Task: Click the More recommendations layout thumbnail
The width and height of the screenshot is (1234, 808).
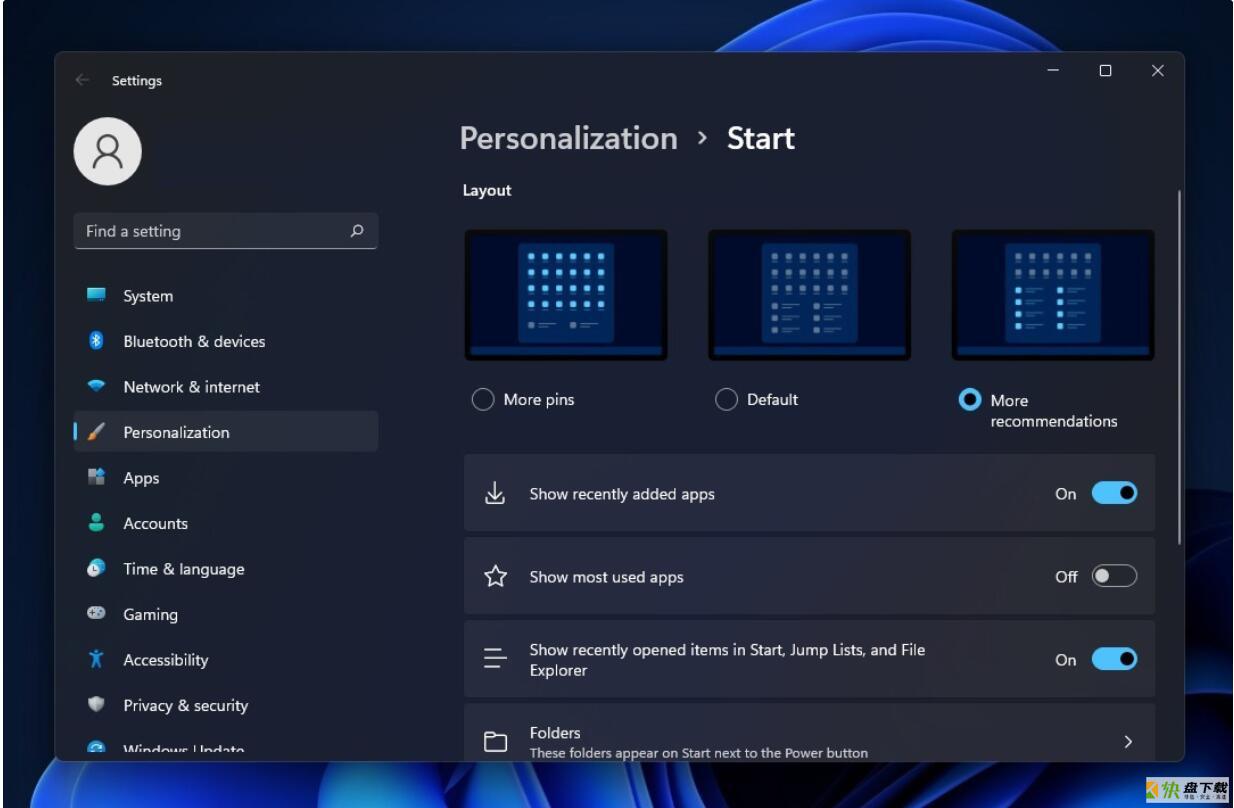Action: point(1053,295)
